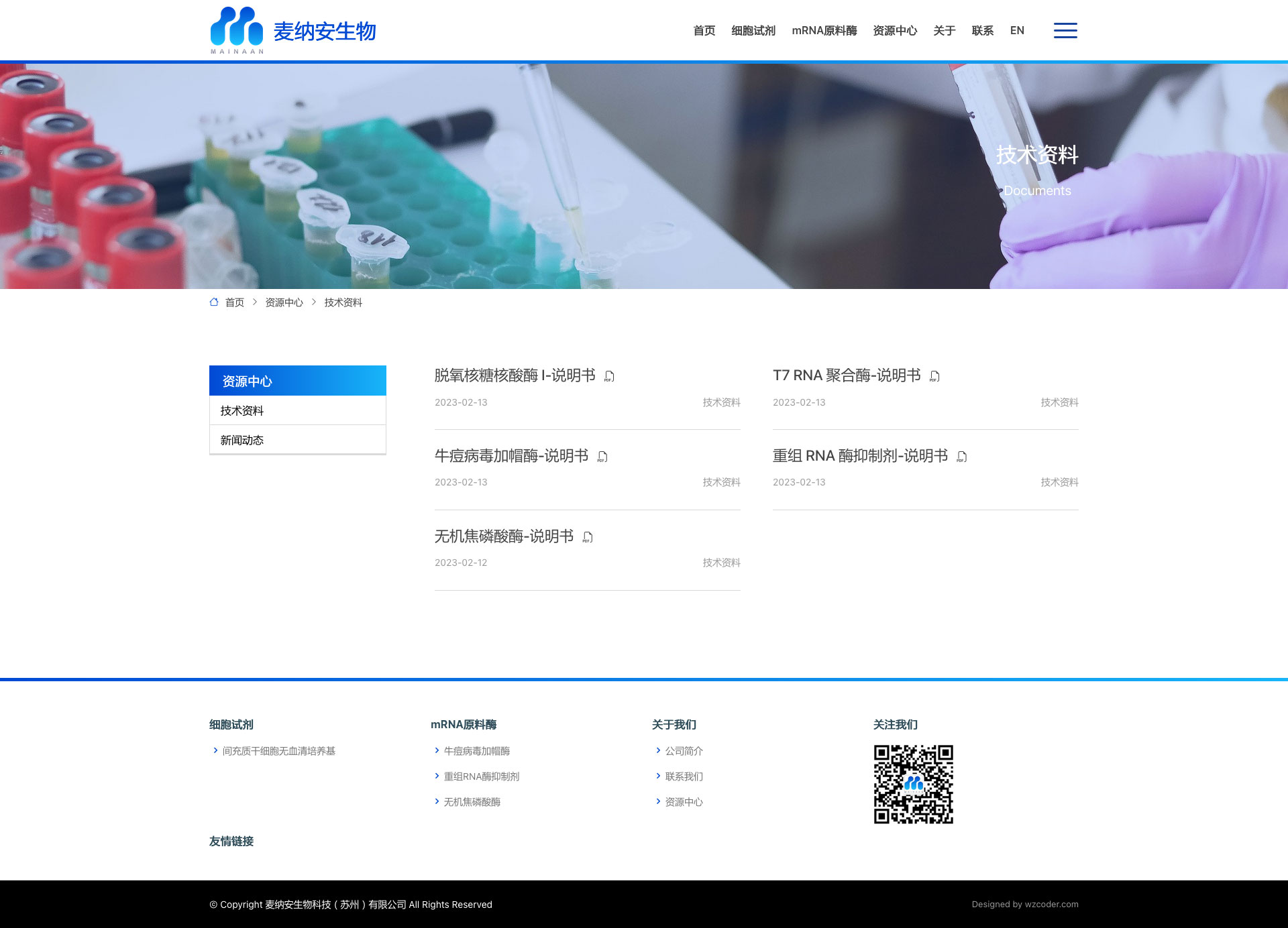Click the Mainaan company logo

tap(292, 31)
